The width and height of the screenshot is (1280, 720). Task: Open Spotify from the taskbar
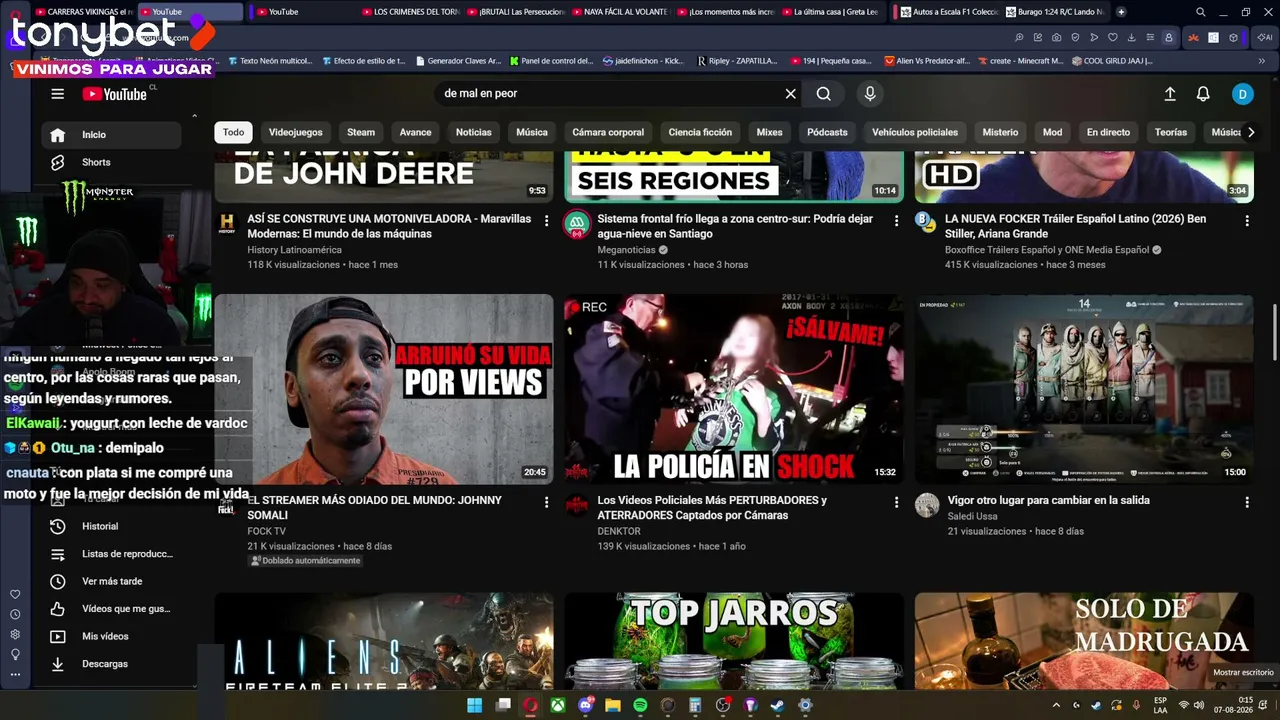pyautogui.click(x=640, y=706)
